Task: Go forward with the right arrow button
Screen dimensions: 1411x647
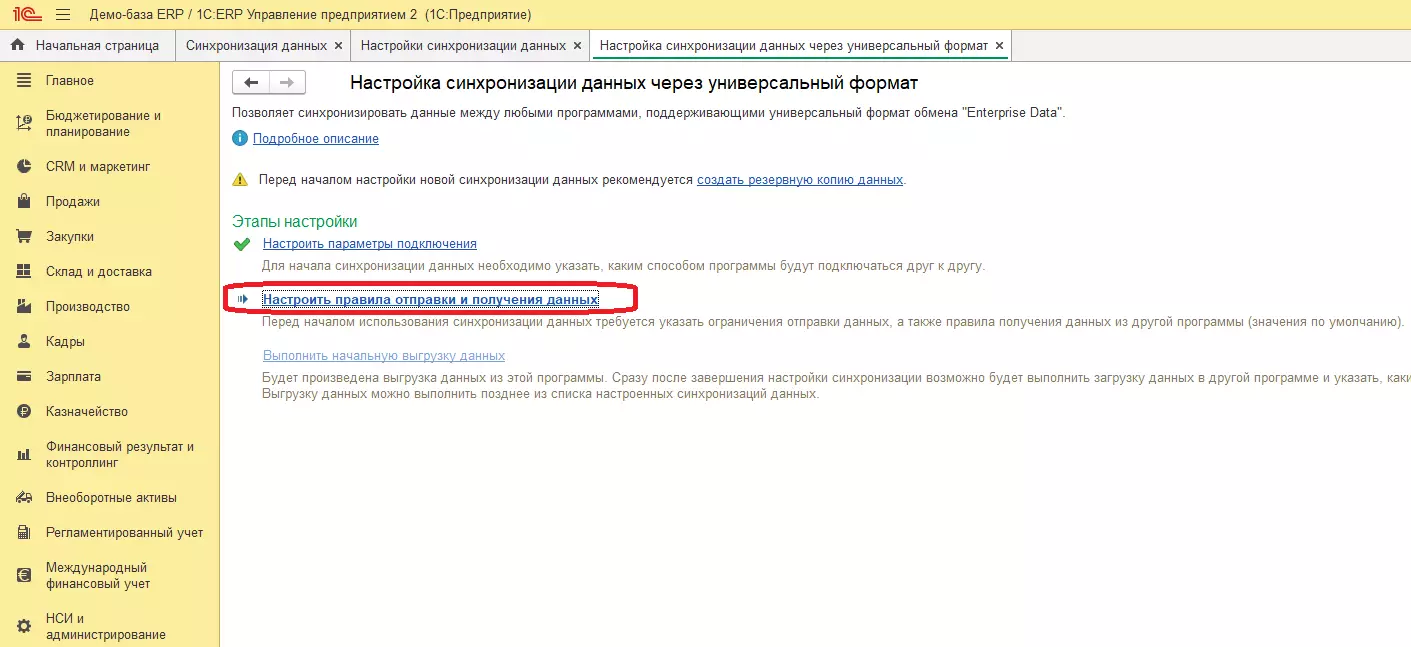Action: (287, 83)
